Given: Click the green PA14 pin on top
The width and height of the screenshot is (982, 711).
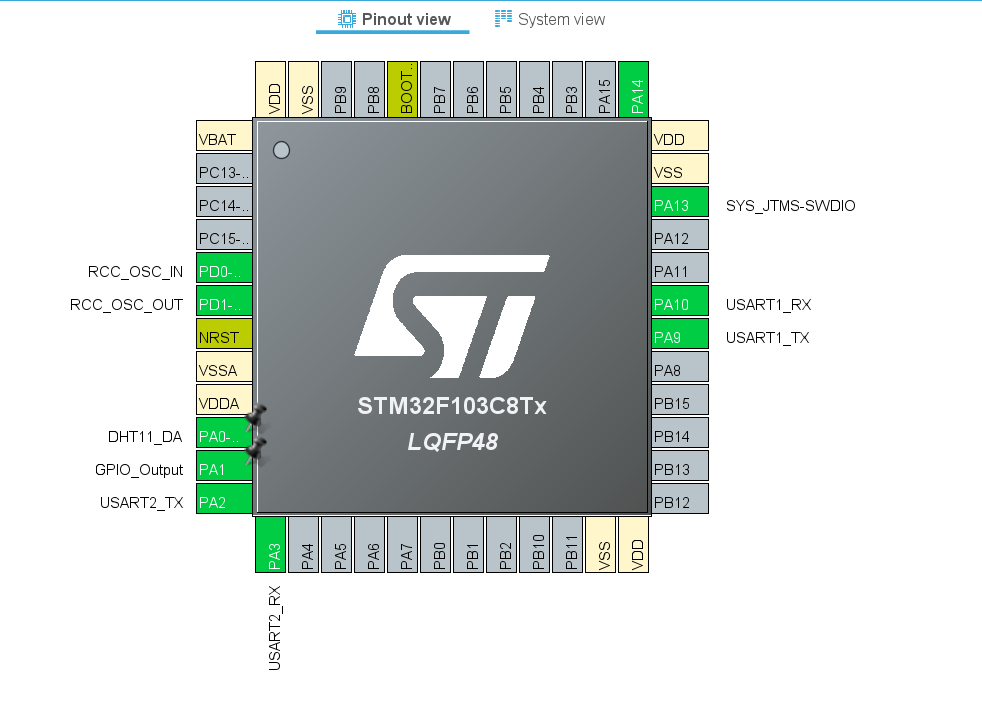Looking at the screenshot, I should 633,89.
